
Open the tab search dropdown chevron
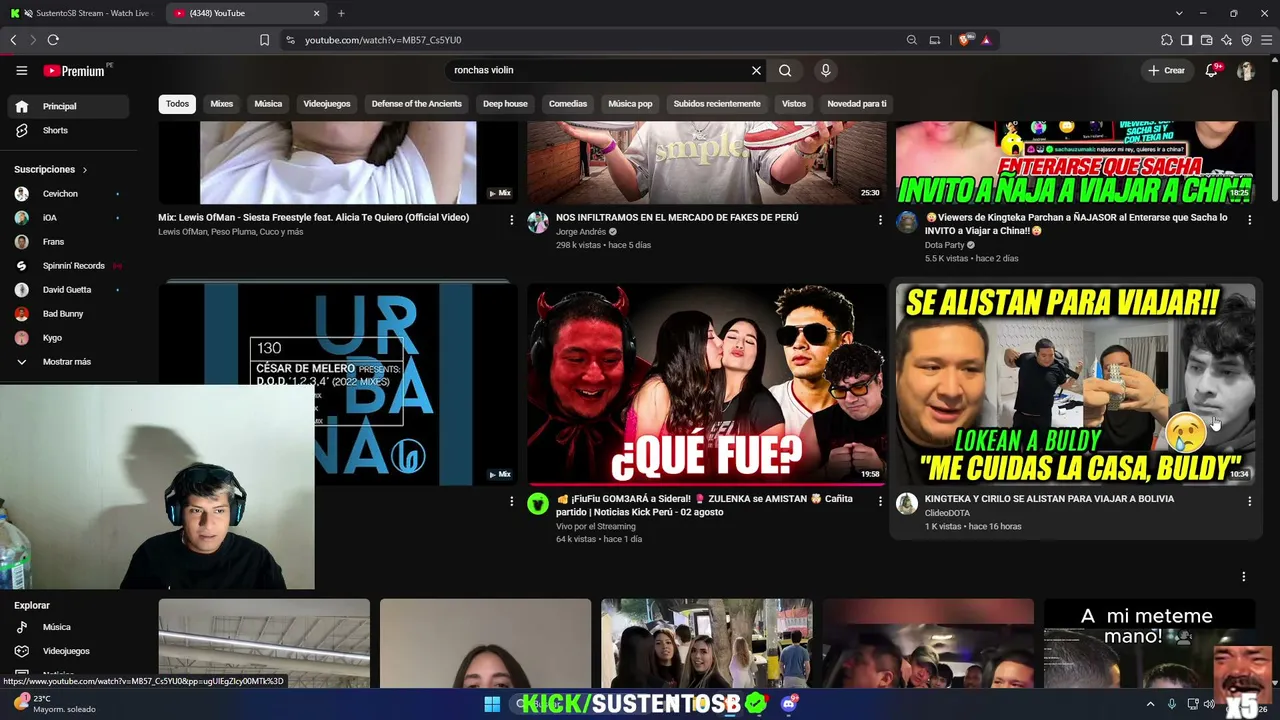[1179, 13]
